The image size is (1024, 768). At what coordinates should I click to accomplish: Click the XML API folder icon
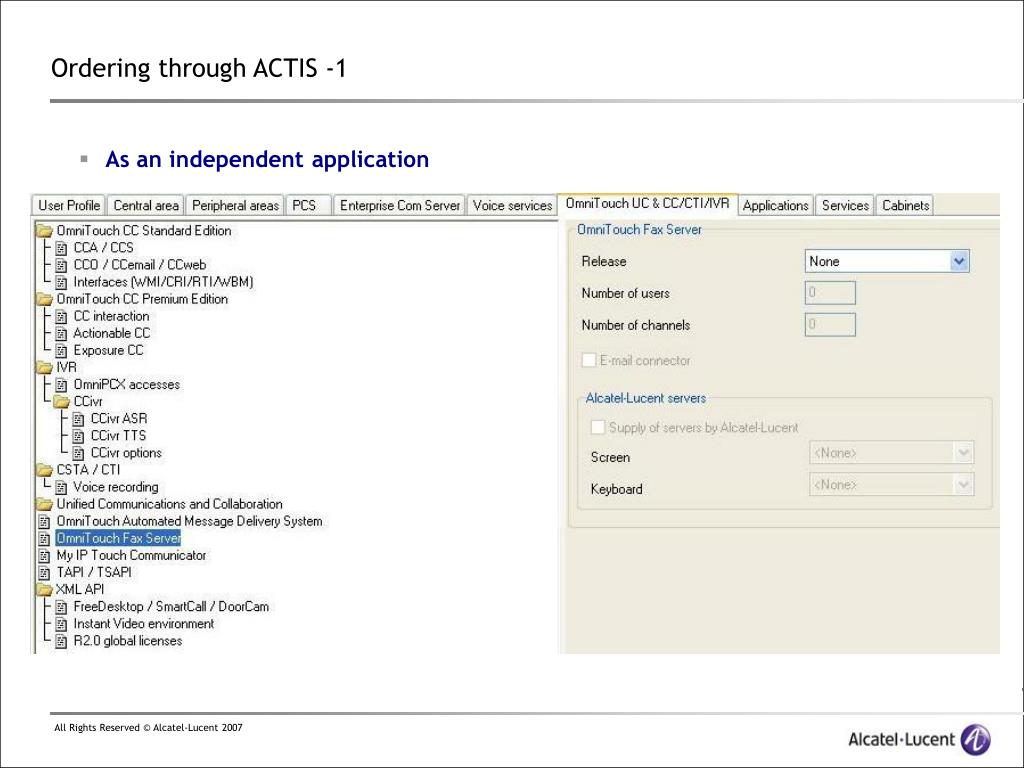(44, 590)
